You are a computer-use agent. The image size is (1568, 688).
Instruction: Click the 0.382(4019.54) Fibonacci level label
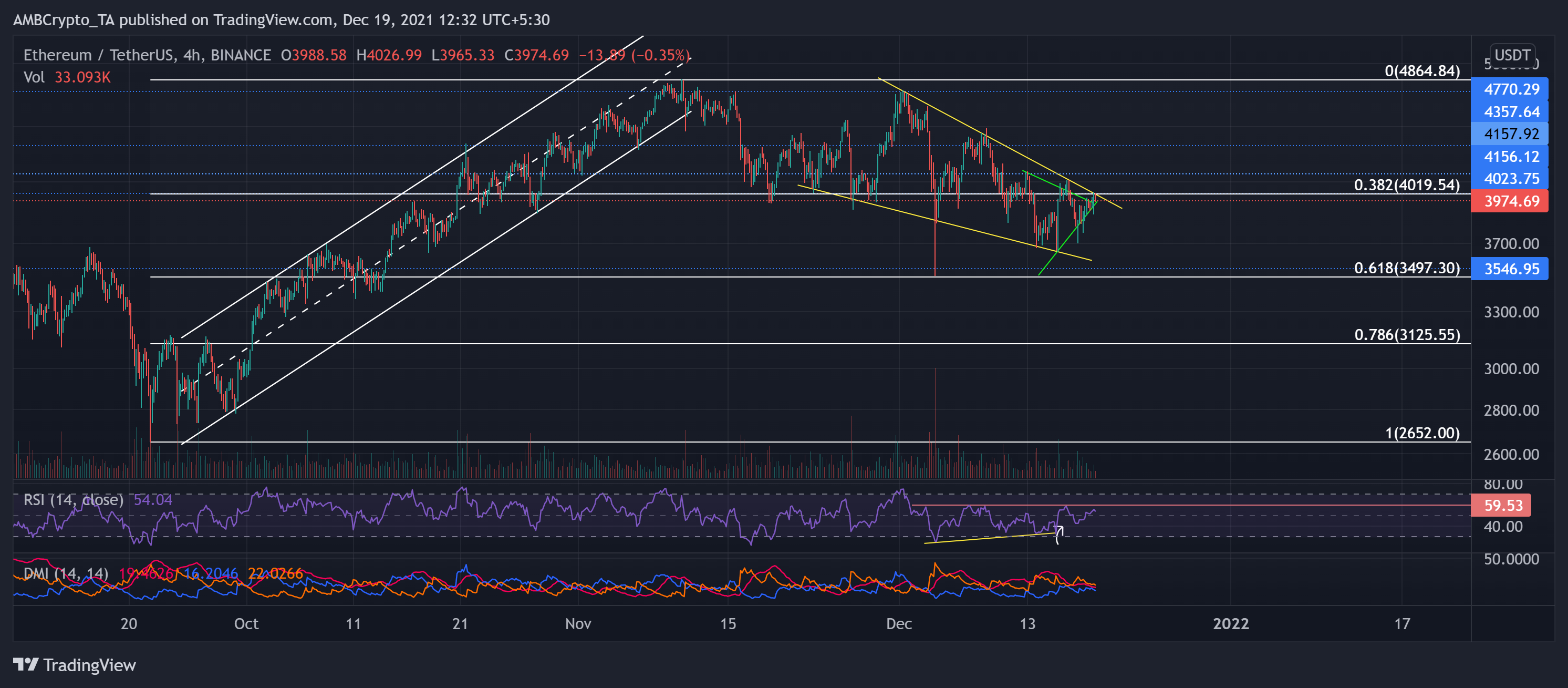click(1406, 185)
